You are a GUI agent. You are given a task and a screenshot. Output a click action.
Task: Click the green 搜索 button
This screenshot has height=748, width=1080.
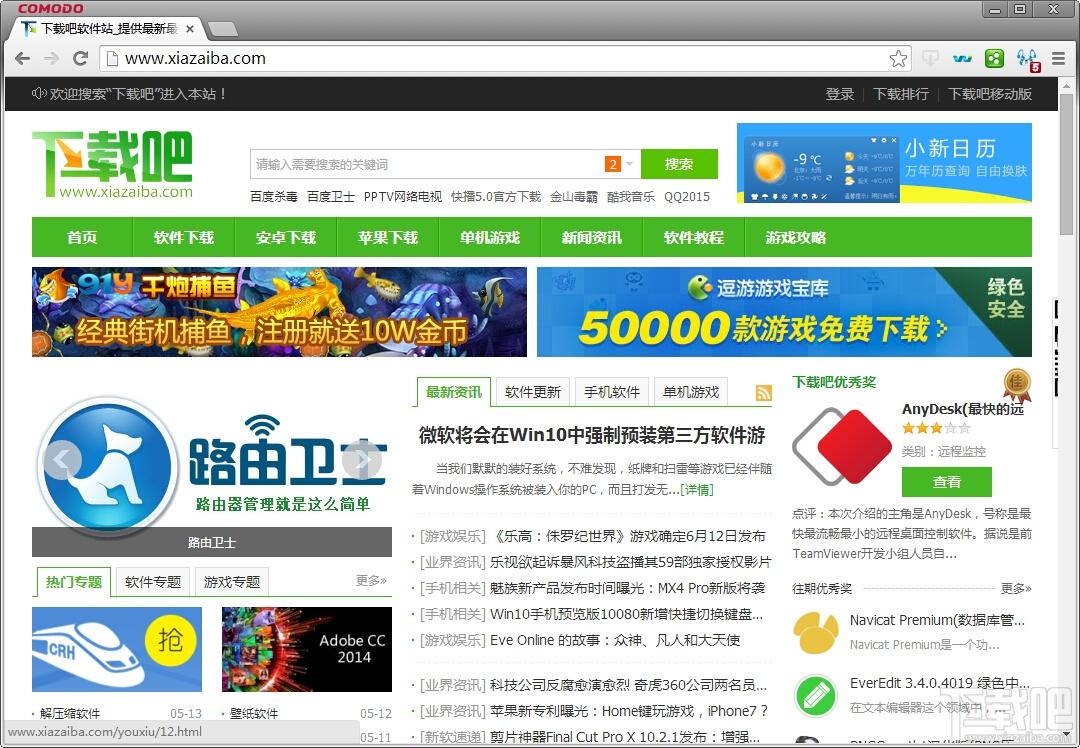point(679,164)
